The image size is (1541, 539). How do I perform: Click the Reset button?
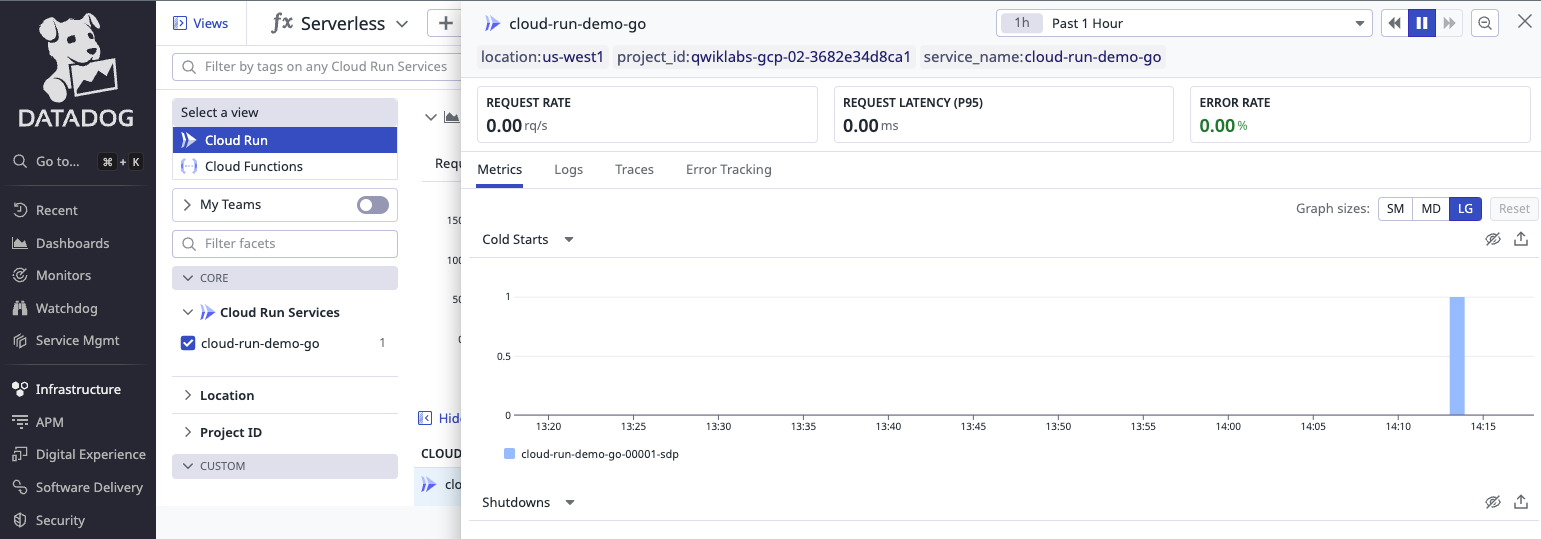1514,208
